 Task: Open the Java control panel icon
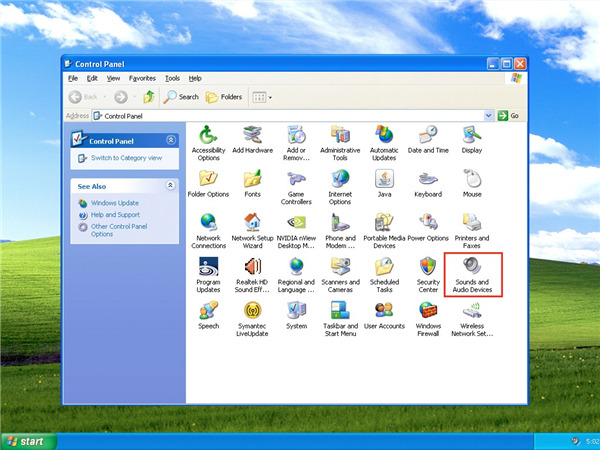(x=384, y=180)
